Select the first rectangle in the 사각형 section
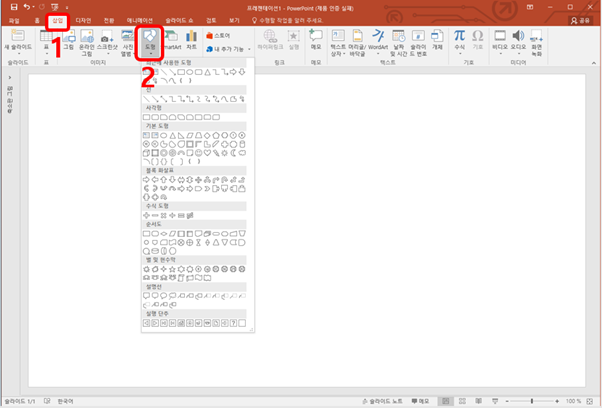The image size is (602, 408). (x=146, y=117)
